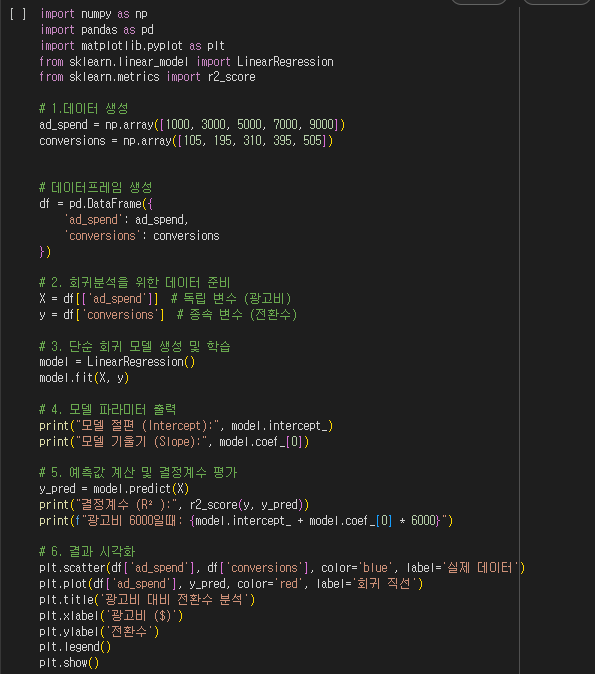Click the 'plt.legend()' line

tap(75, 647)
